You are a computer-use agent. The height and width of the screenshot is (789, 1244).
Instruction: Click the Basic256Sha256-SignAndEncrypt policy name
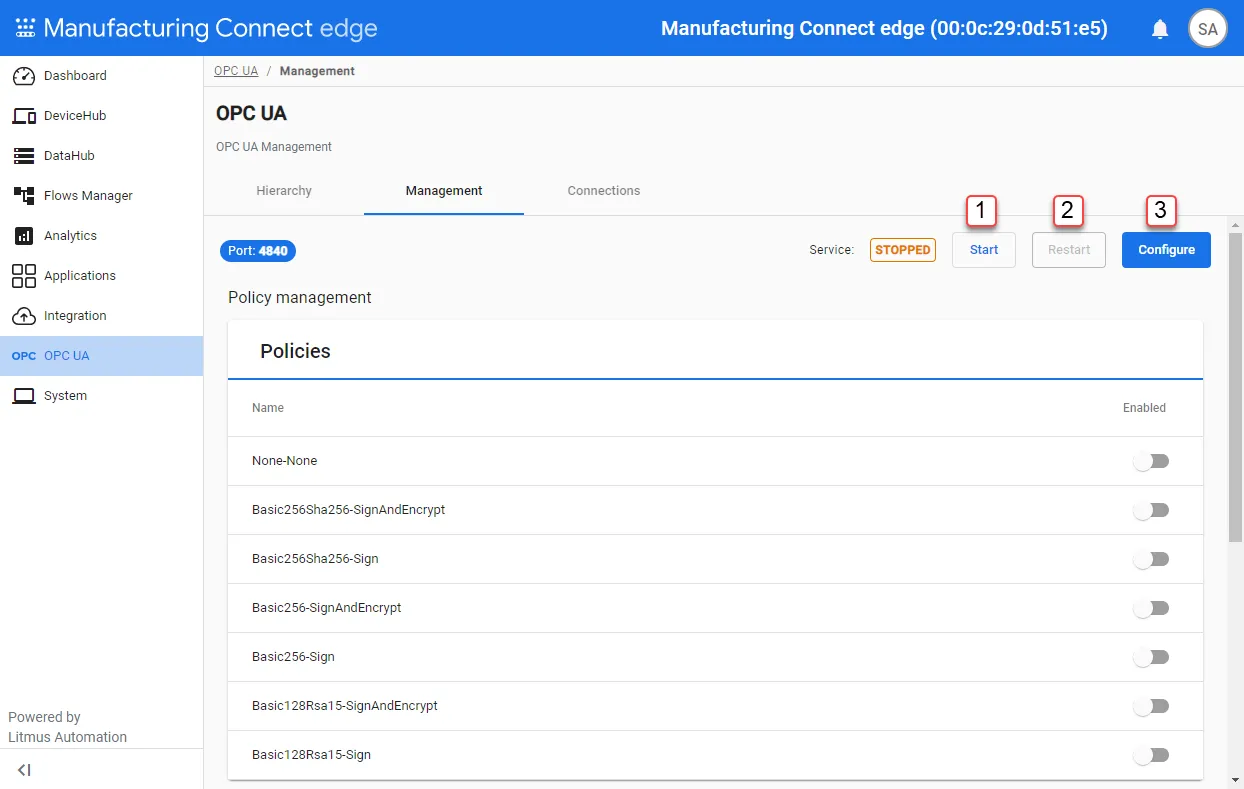pyautogui.click(x=349, y=510)
